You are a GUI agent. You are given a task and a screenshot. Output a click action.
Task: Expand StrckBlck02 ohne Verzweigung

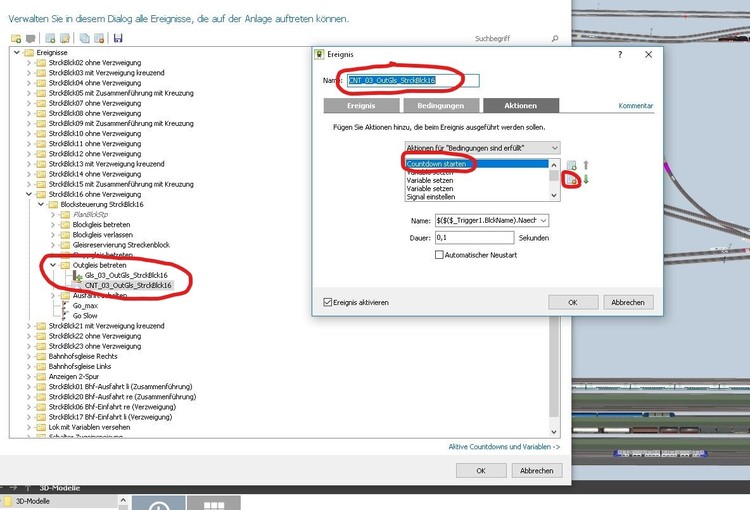pos(29,63)
